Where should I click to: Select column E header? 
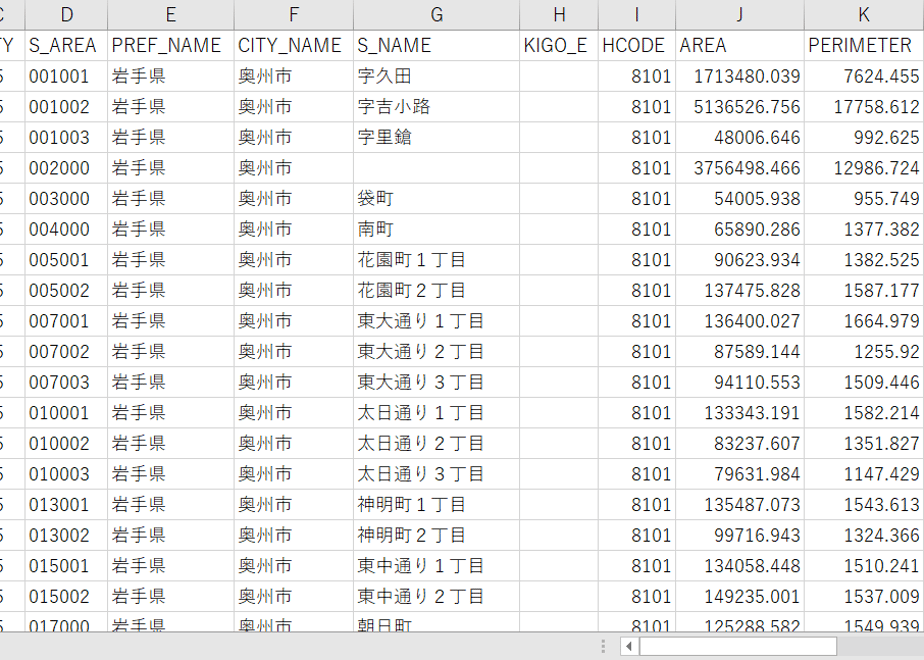[171, 15]
